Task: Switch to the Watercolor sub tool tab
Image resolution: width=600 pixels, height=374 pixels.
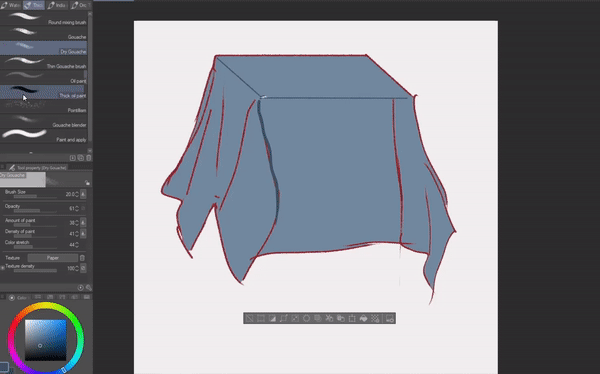Action: [11, 5]
